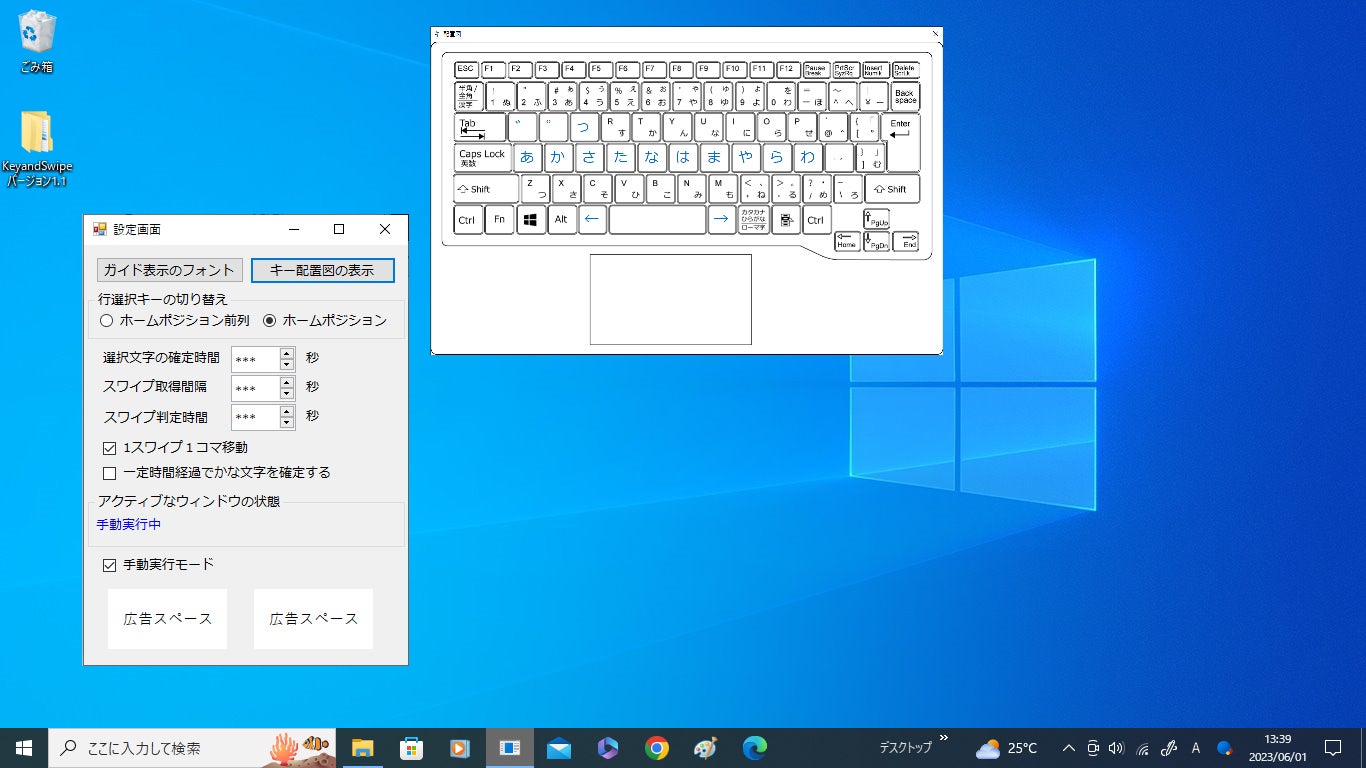Click the ガイド表示のフォント button
Screen dimensions: 1366x768
[x=169, y=270]
